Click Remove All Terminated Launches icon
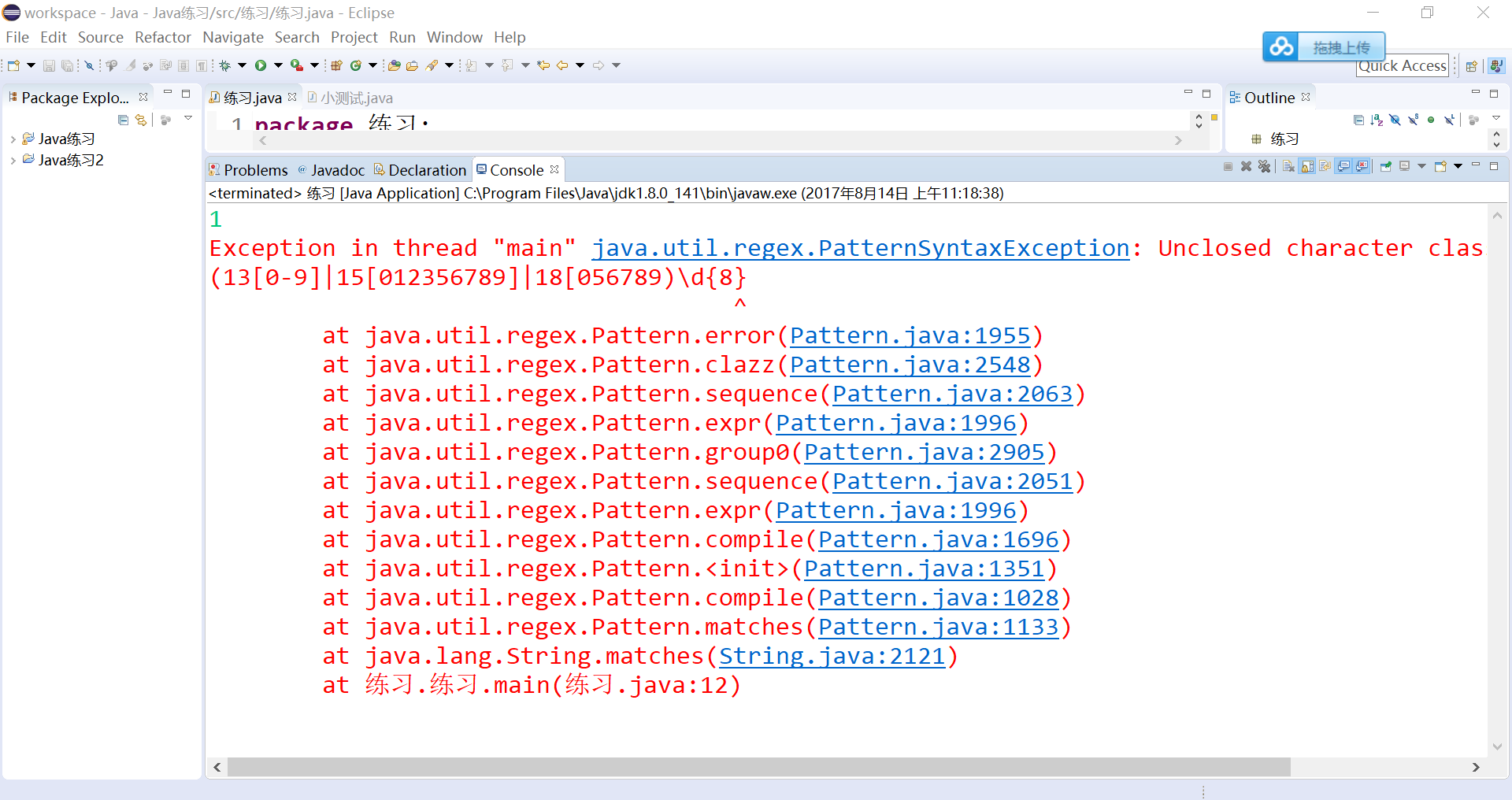 click(x=1264, y=166)
